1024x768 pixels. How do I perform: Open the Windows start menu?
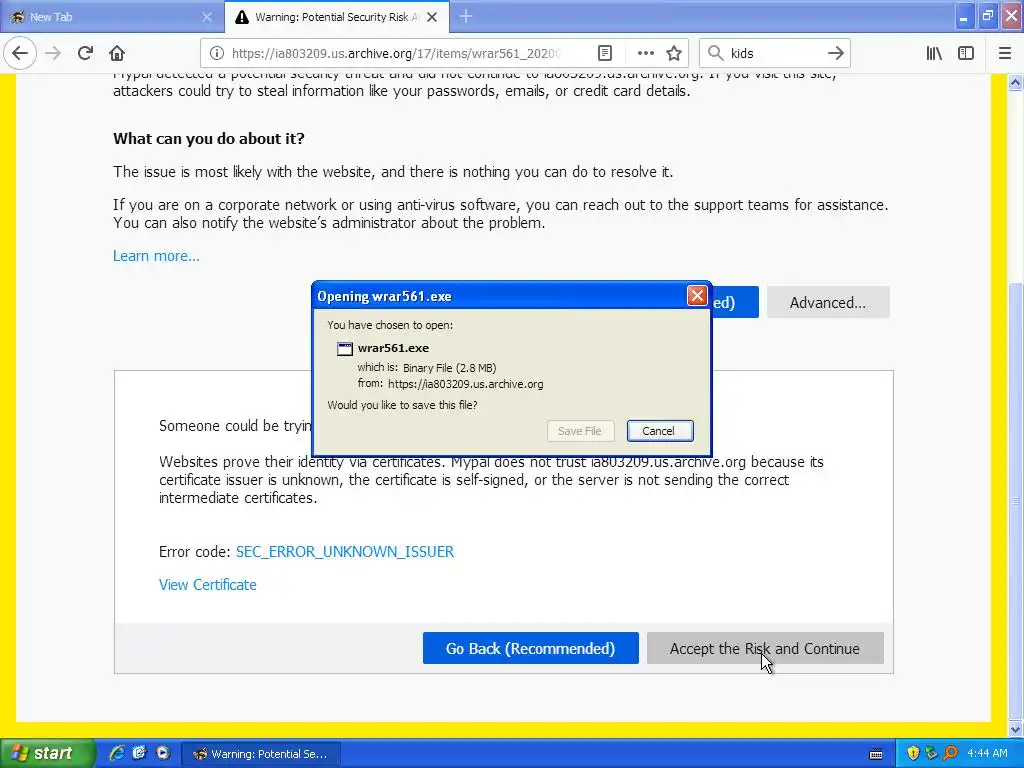47,754
